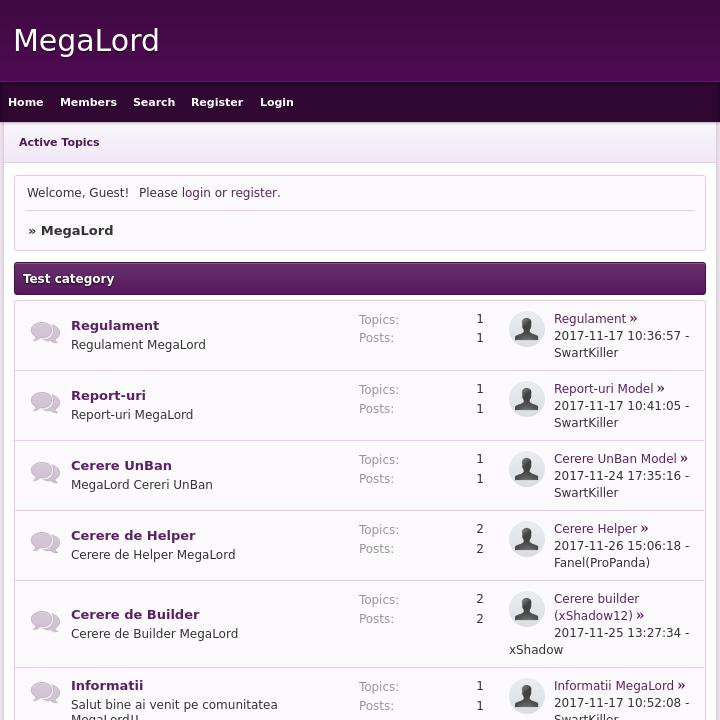Click the Regulament forum speech-bubble icon

(45, 332)
